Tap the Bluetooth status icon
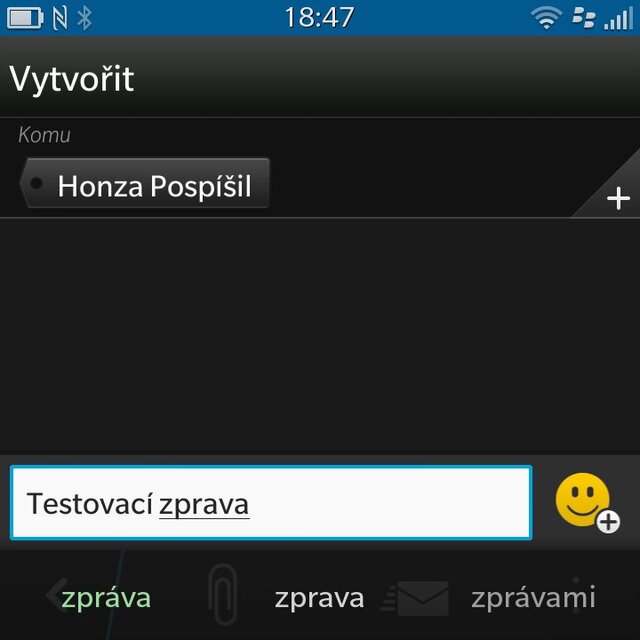 click(84, 18)
